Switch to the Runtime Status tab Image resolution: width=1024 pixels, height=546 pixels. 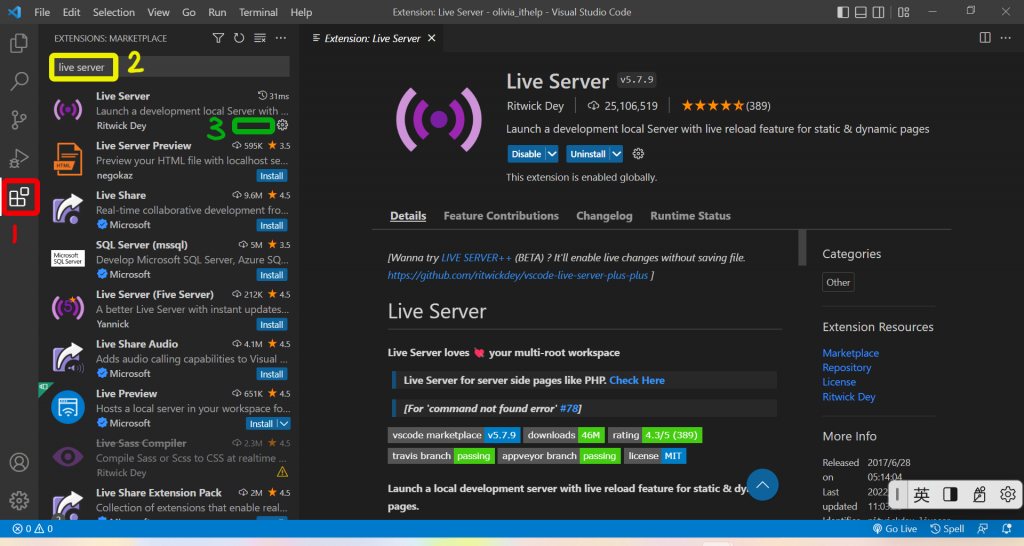(690, 216)
